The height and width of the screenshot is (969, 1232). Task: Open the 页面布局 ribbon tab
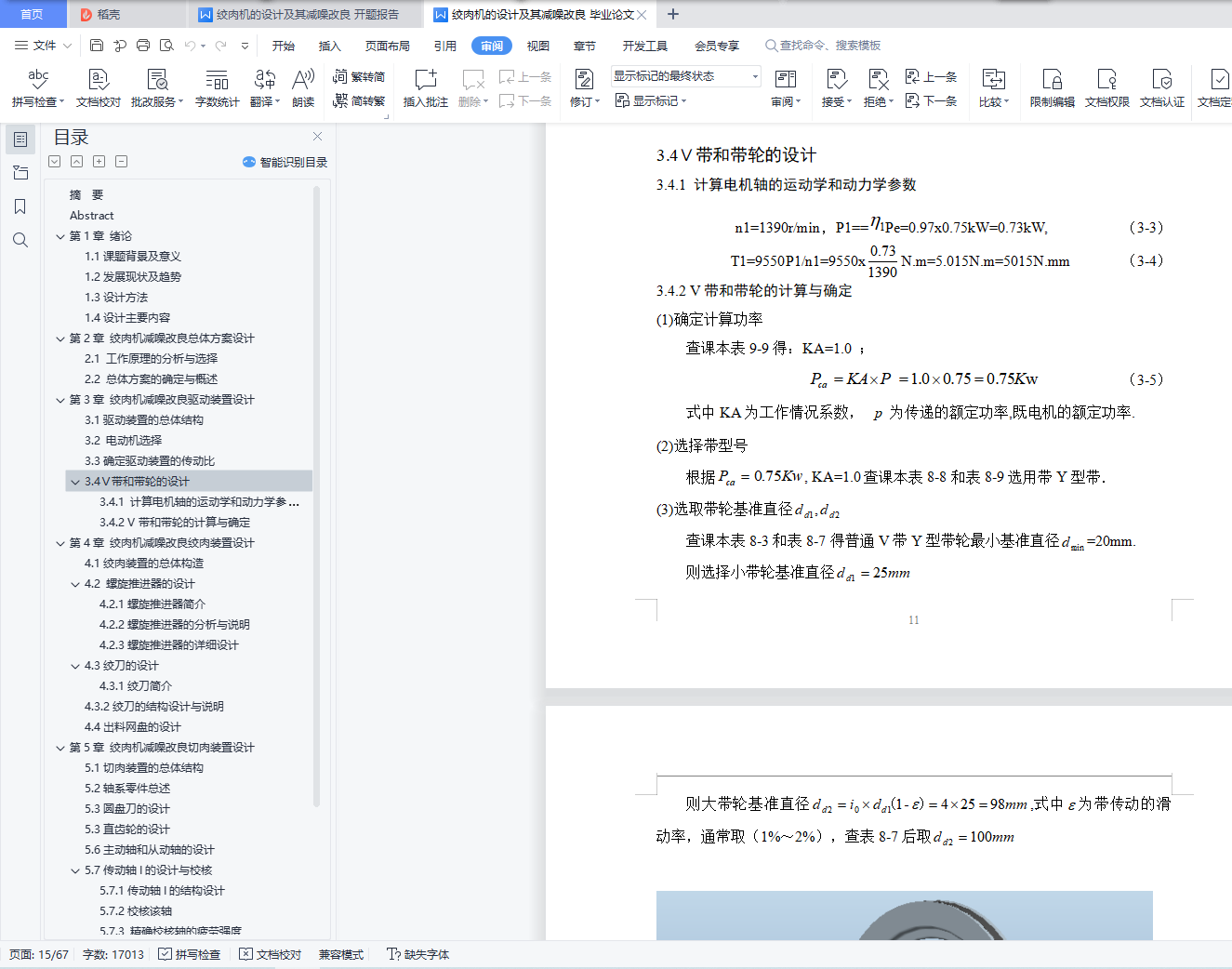(x=388, y=46)
